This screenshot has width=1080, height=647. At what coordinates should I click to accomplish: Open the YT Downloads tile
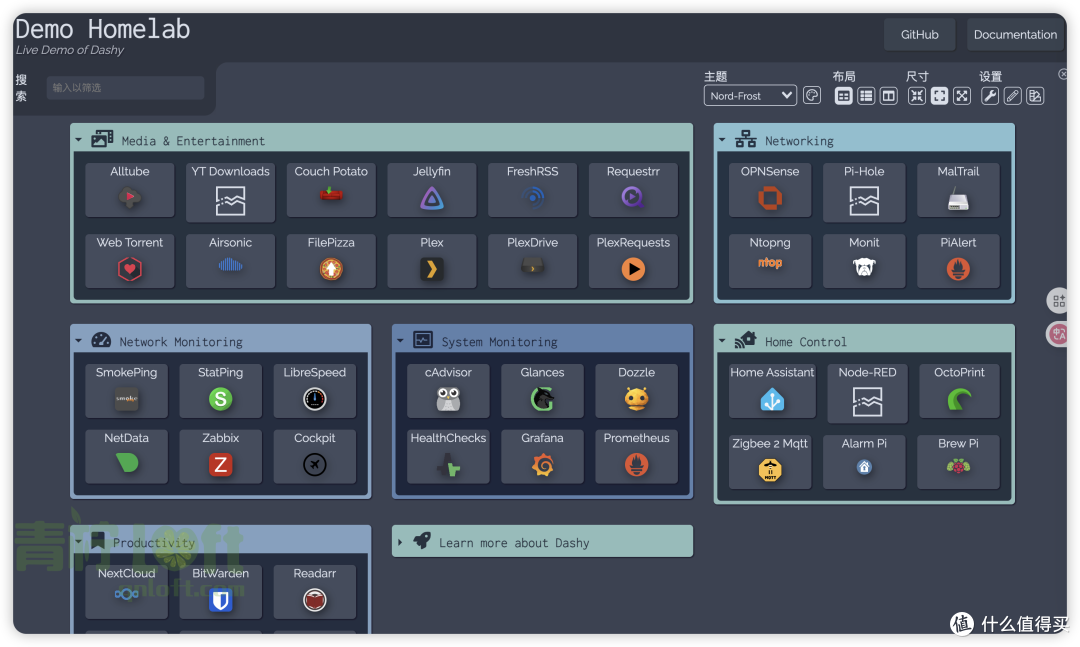230,192
